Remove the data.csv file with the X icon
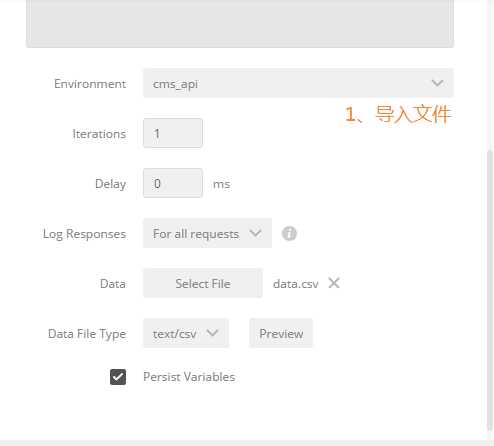Screen dimensions: 494x446 point(334,283)
